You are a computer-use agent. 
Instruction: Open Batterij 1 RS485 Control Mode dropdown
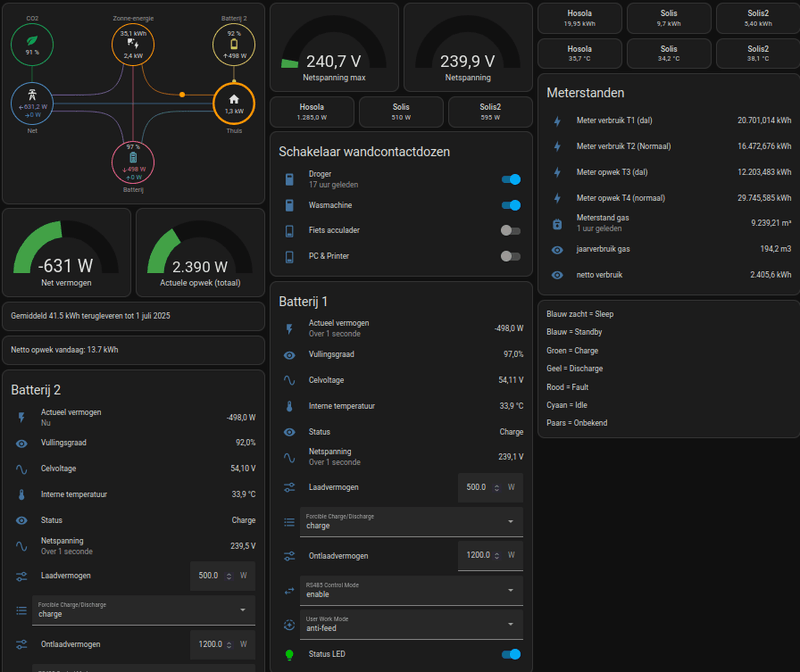click(411, 590)
